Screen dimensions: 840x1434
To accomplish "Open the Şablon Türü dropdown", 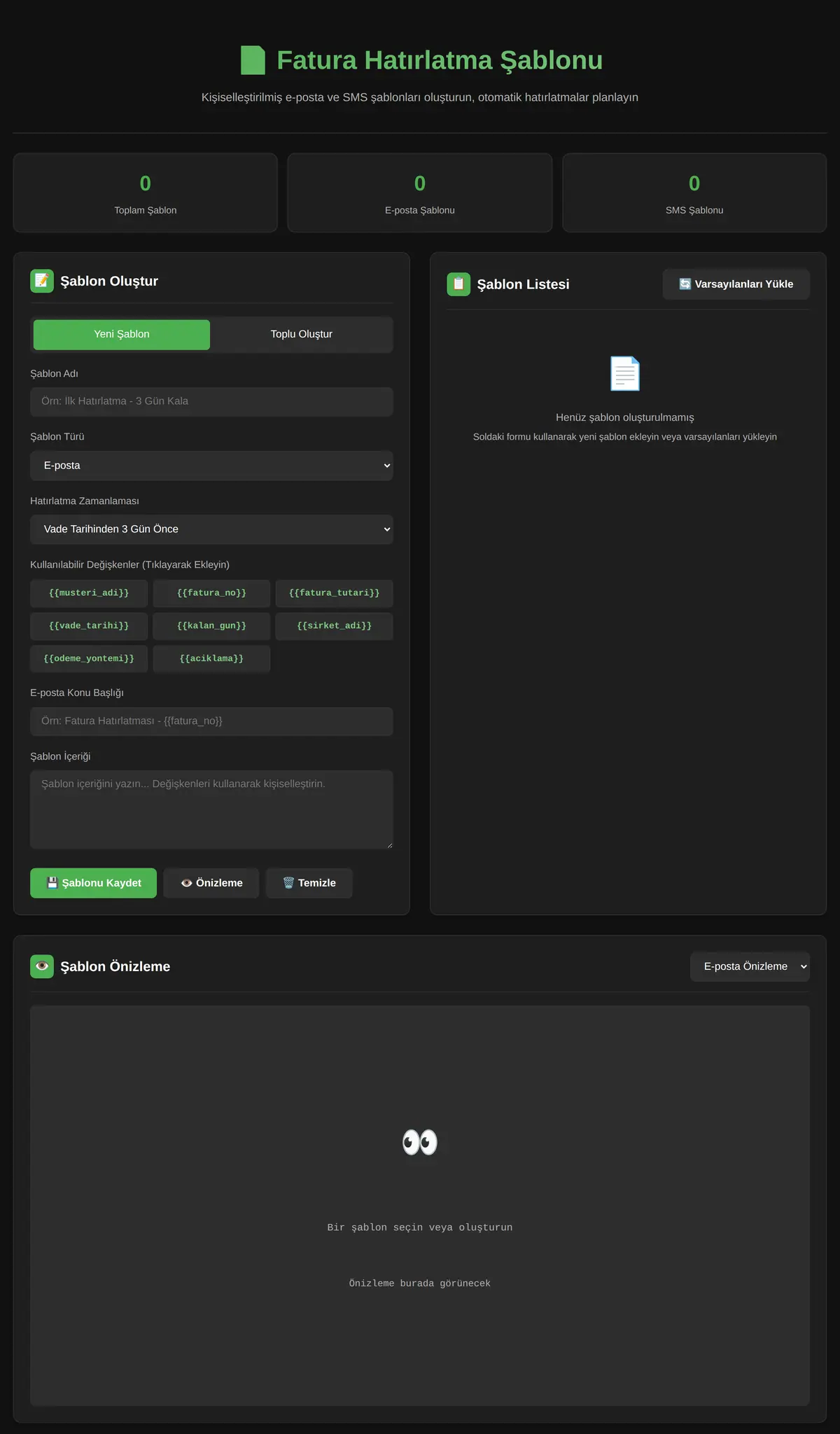I will point(211,466).
